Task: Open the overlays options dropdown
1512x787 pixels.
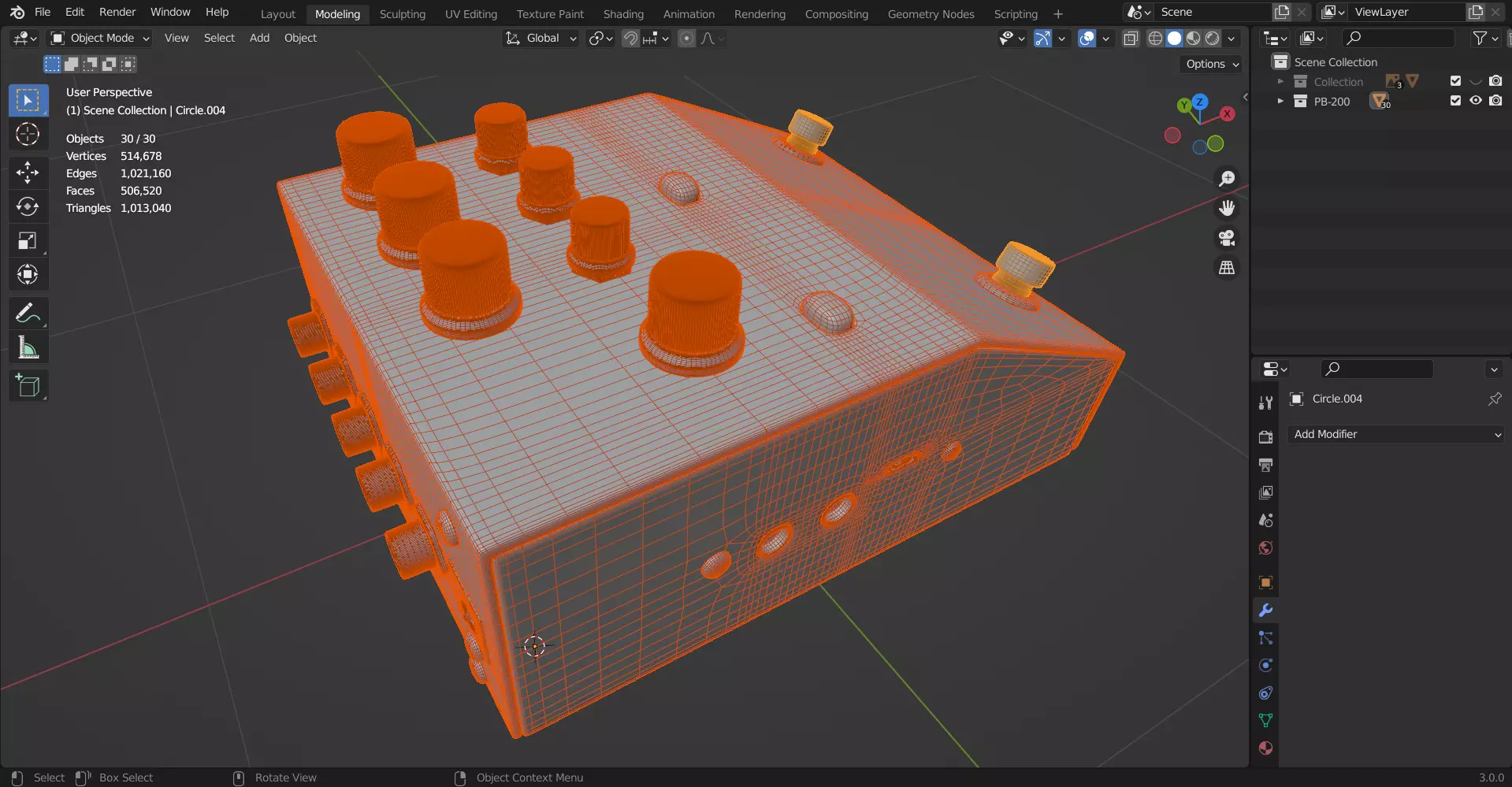Action: click(1106, 38)
